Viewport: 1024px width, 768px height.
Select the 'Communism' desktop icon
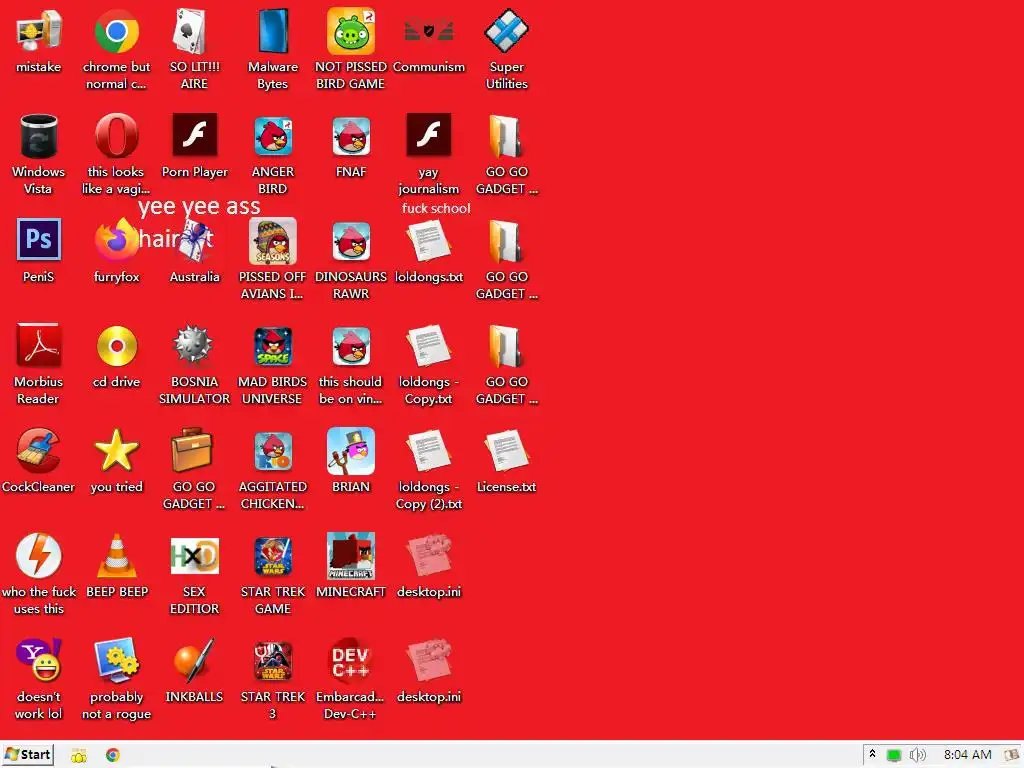[x=428, y=30]
